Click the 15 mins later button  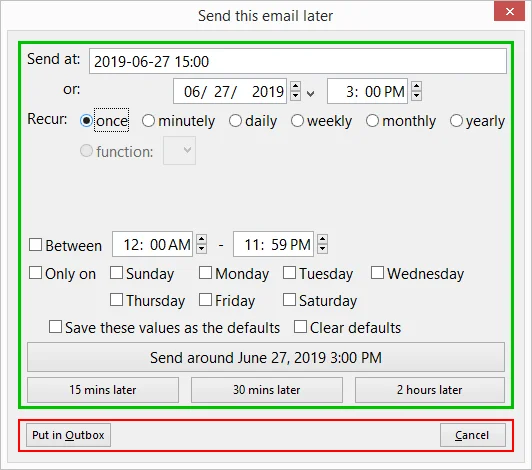pyautogui.click(x=103, y=390)
